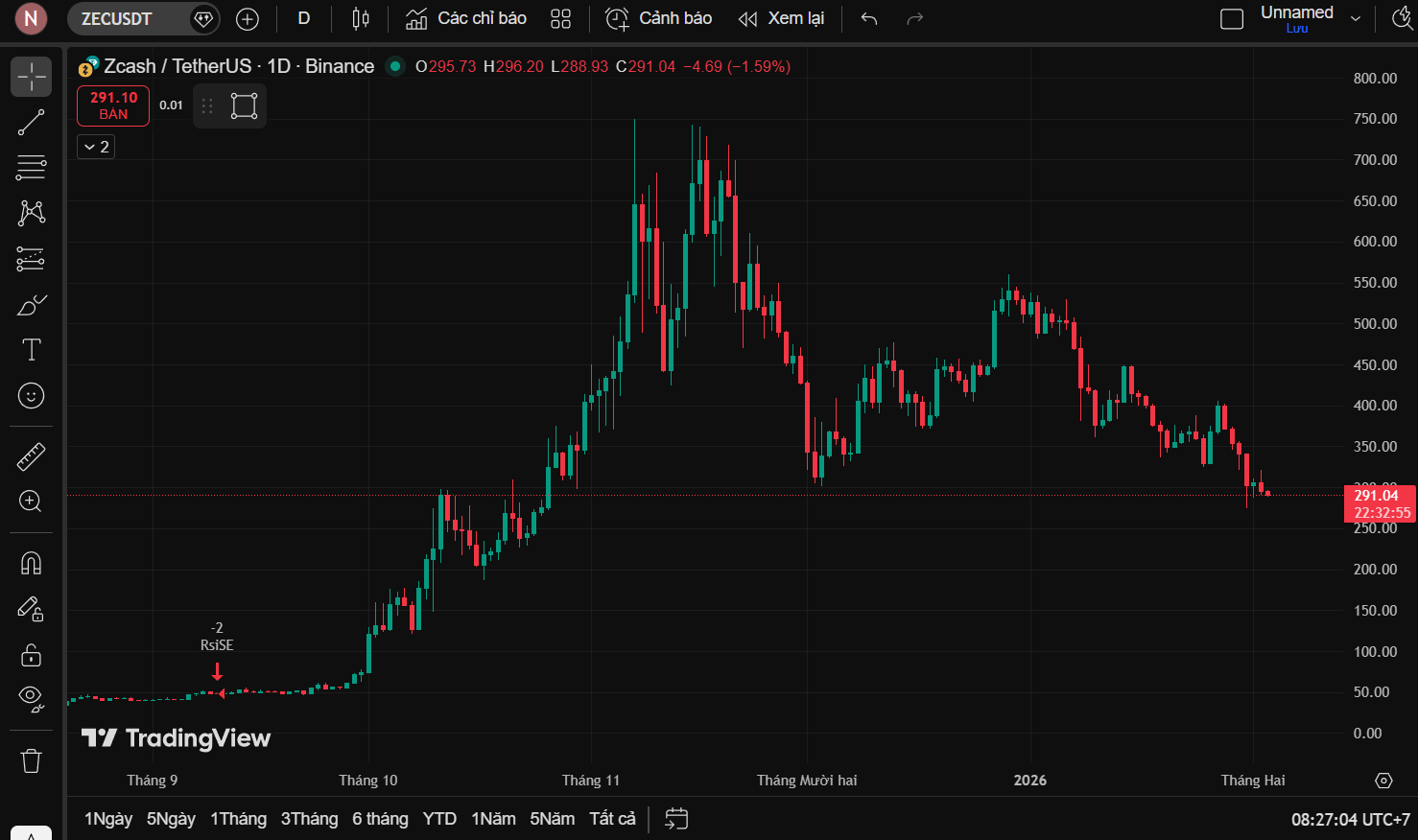This screenshot has width=1418, height=840.
Task: Hide all drawings with the eye icon
Action: click(x=31, y=699)
